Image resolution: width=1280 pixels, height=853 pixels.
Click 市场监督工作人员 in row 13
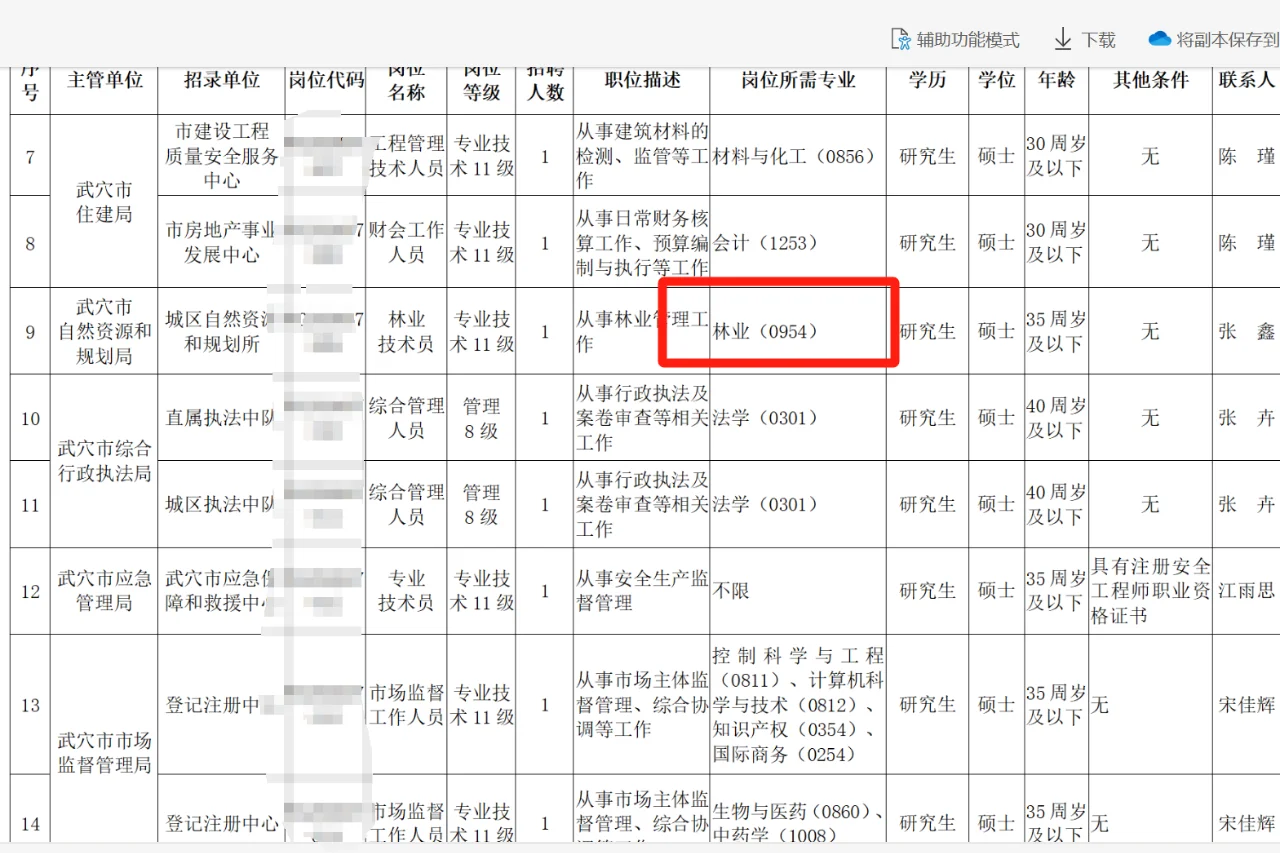coord(406,705)
